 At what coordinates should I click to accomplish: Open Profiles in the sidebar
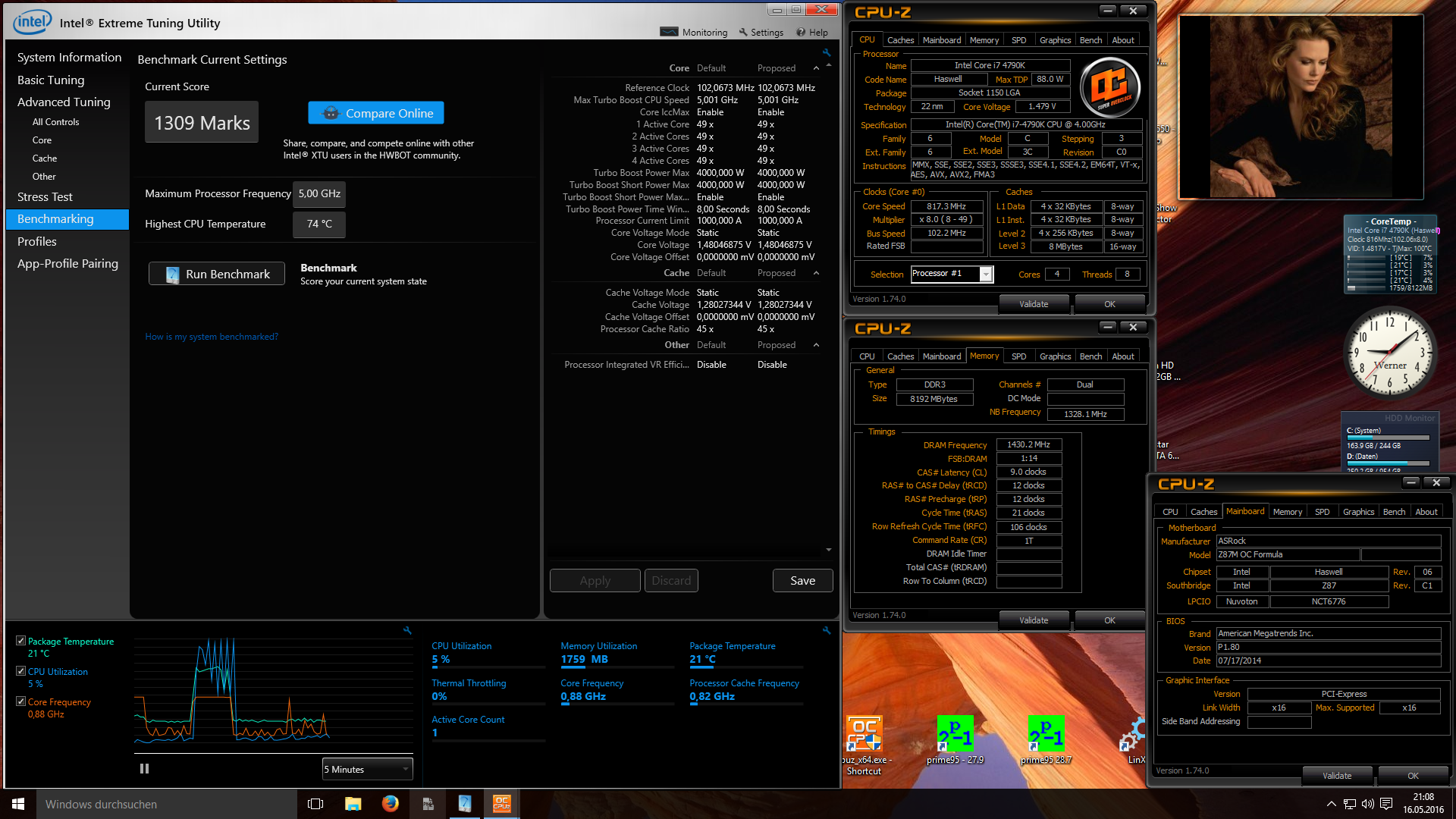coord(37,241)
